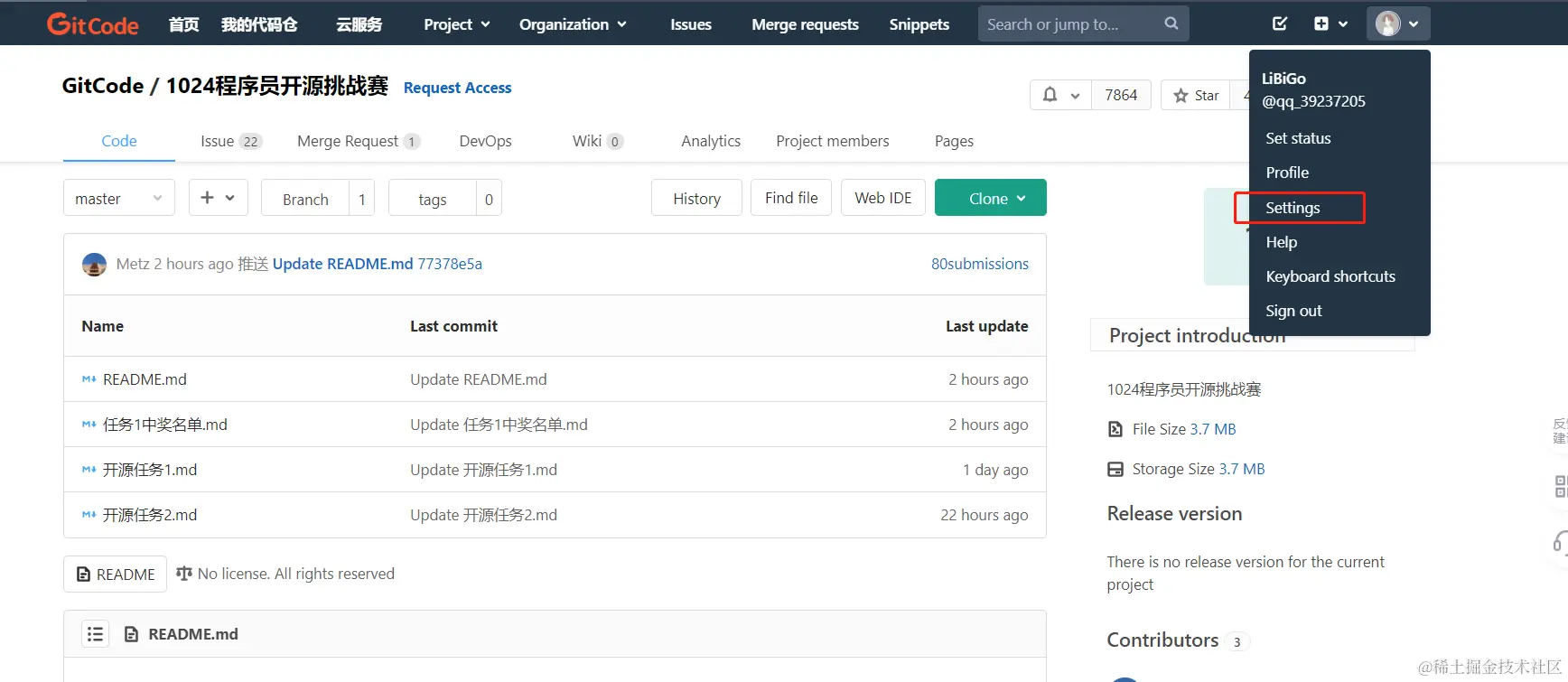
Task: Click the license scale icon
Action: pyautogui.click(x=184, y=574)
